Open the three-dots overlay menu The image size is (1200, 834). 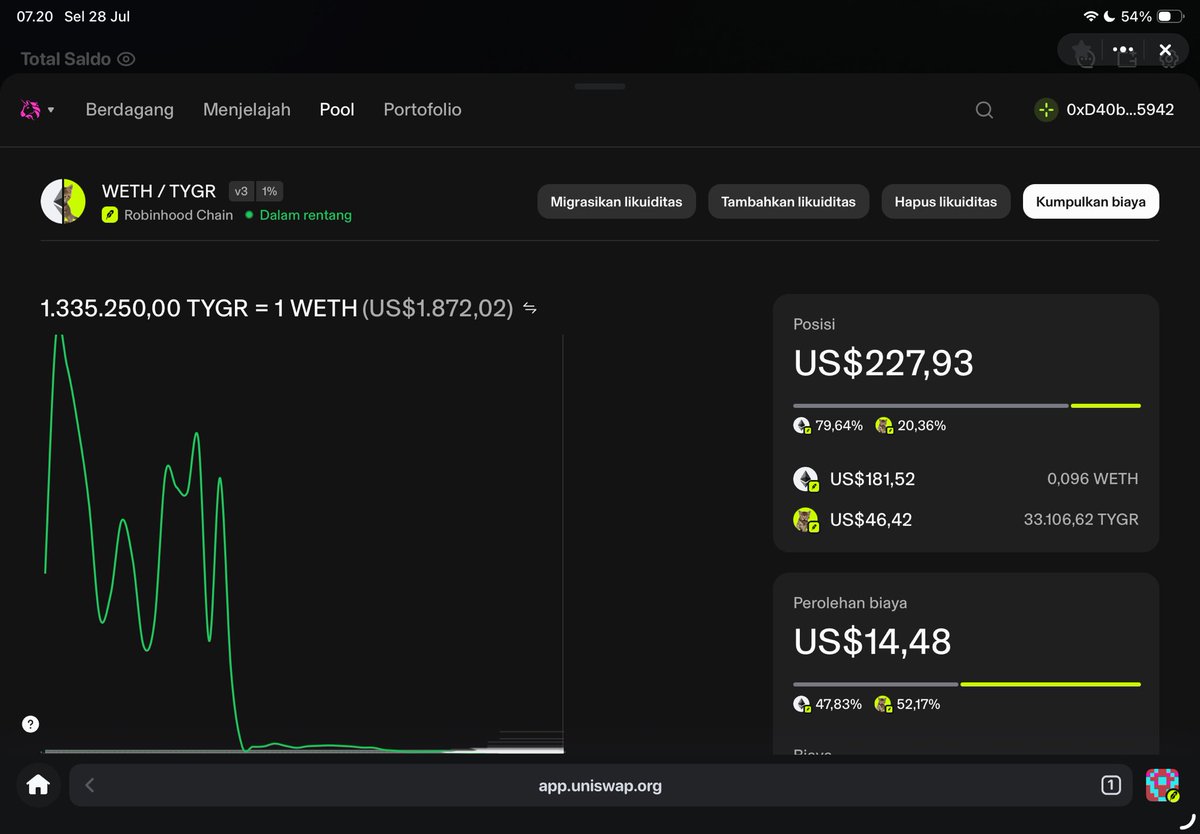click(1123, 49)
